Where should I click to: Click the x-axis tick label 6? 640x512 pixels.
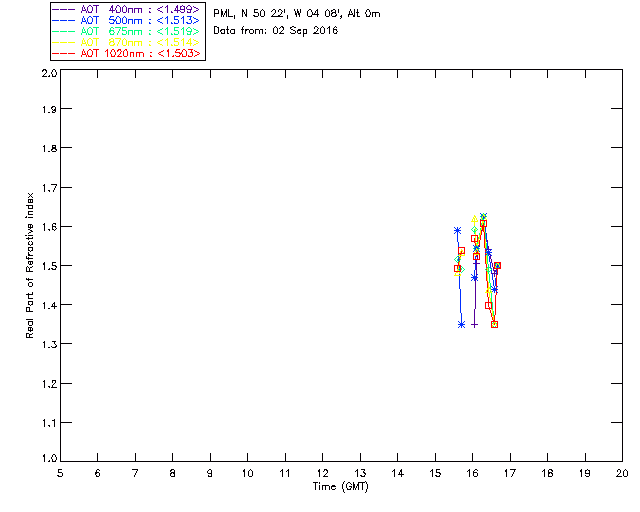(98, 473)
